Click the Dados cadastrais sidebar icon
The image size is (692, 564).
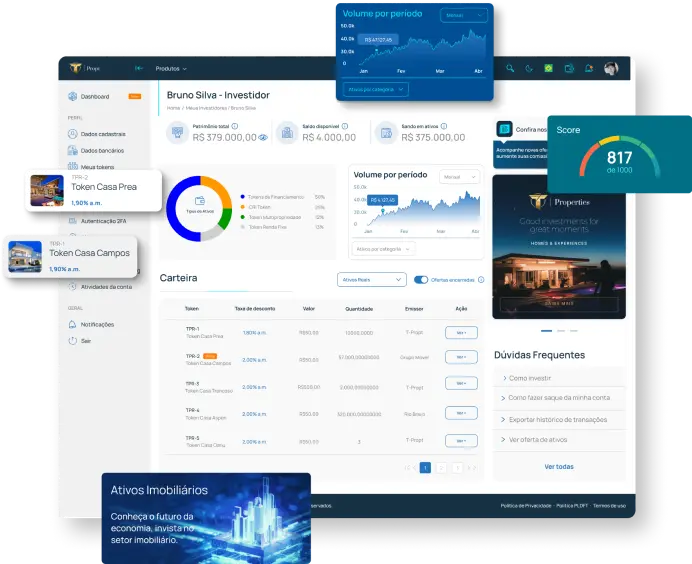coord(73,134)
